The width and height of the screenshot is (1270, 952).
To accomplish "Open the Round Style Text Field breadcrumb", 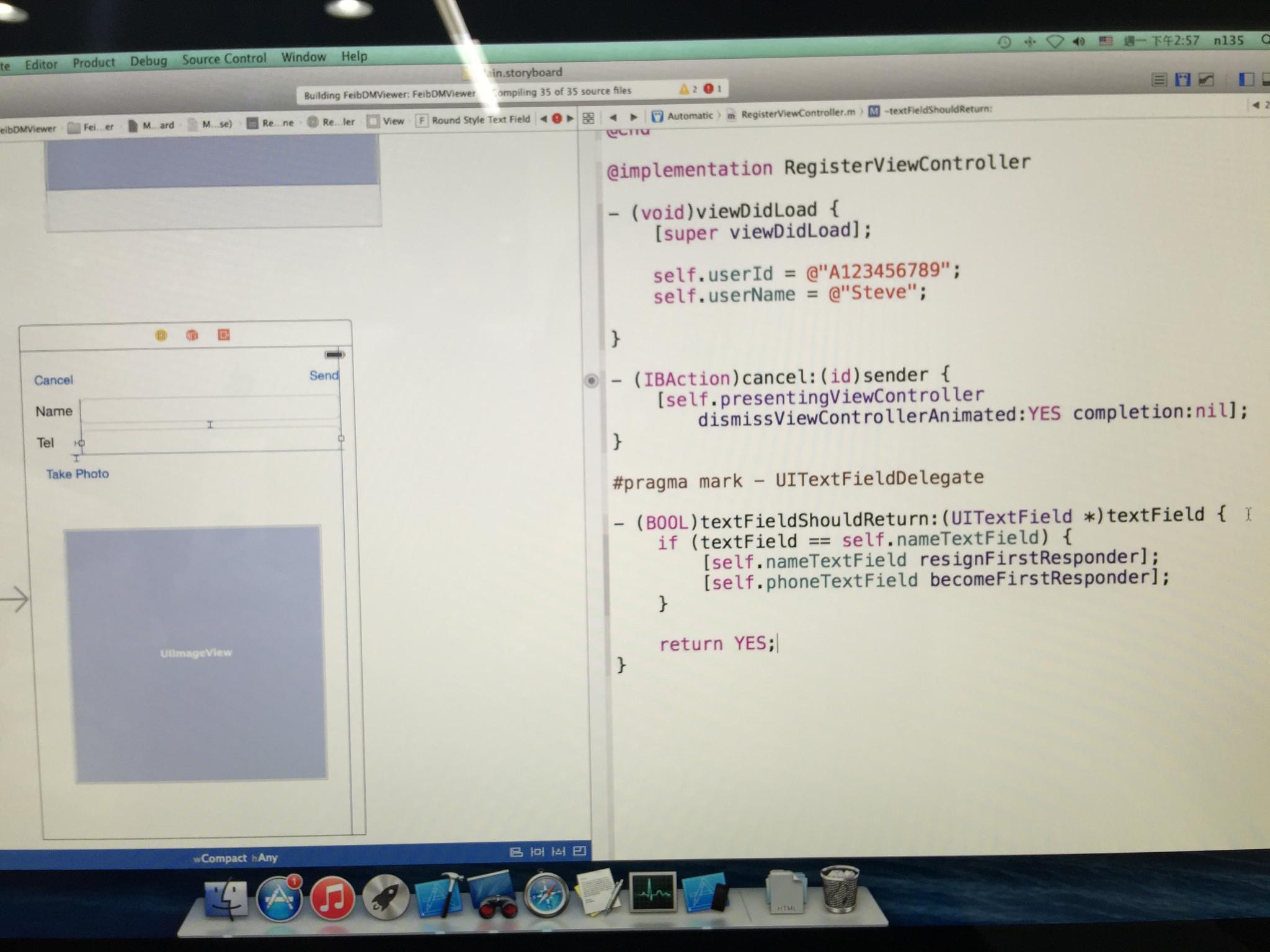I will (x=474, y=120).
